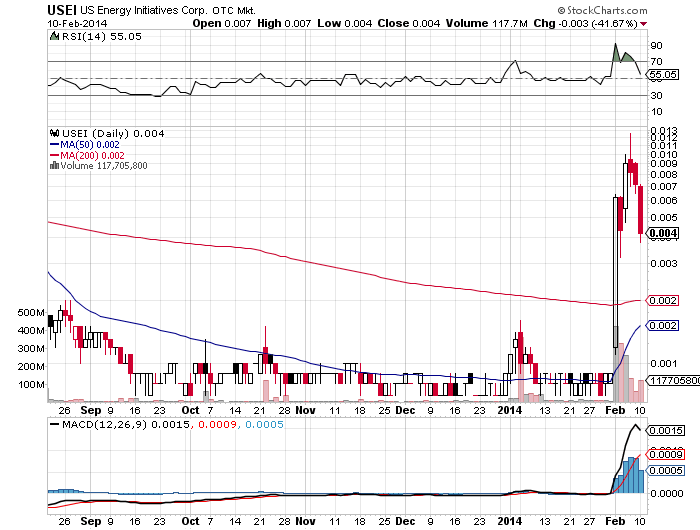Screen dimensions: 700x530
Task: Click the 'Open 0.007' header value
Action: coord(221,24)
